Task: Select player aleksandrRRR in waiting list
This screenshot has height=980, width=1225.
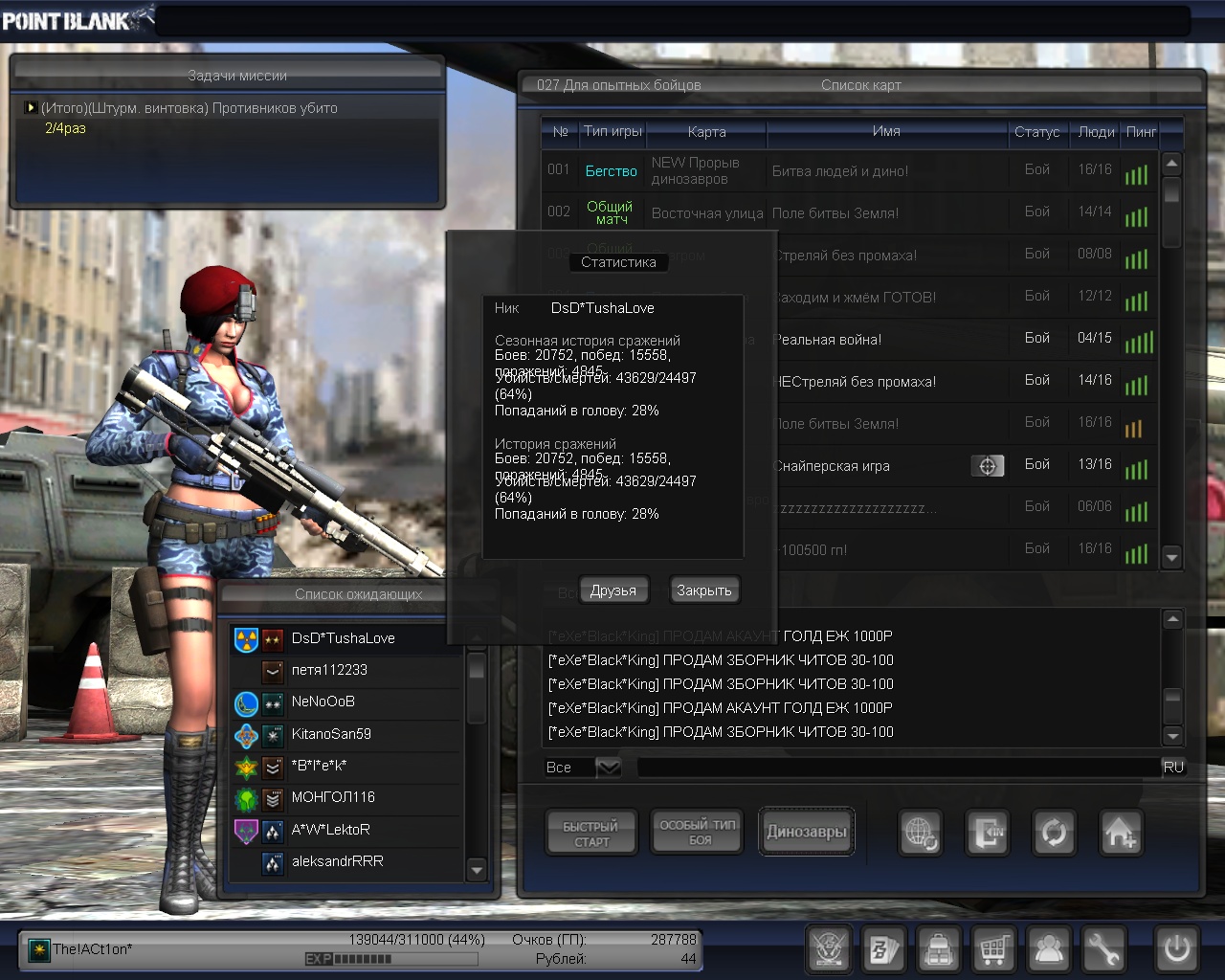Action: (347, 862)
